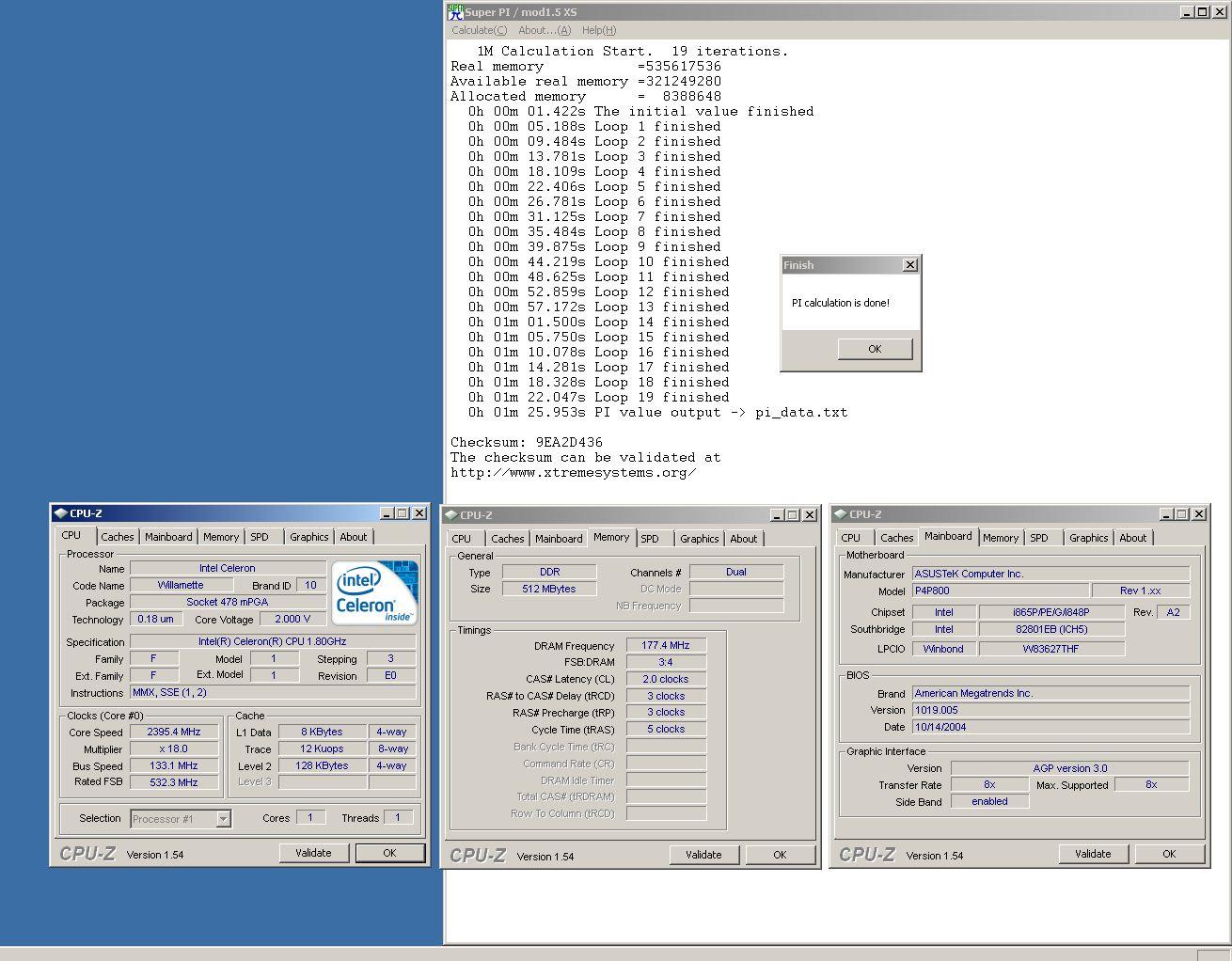
Task: Click Validate in the Memory CPU-Z window
Action: tap(703, 855)
